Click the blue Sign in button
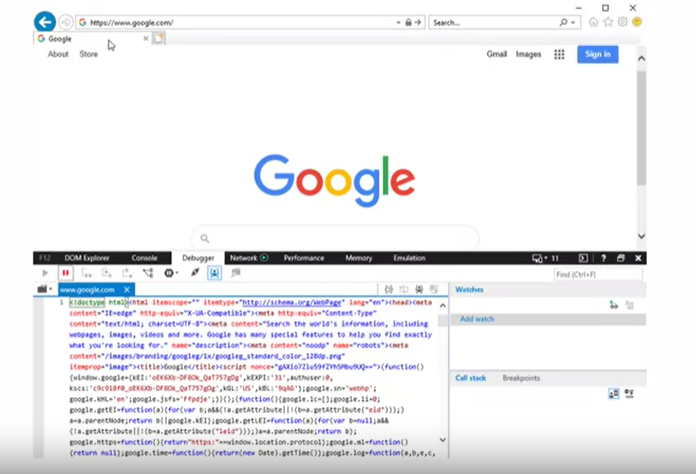Viewport: 696px width, 474px height. [597, 55]
